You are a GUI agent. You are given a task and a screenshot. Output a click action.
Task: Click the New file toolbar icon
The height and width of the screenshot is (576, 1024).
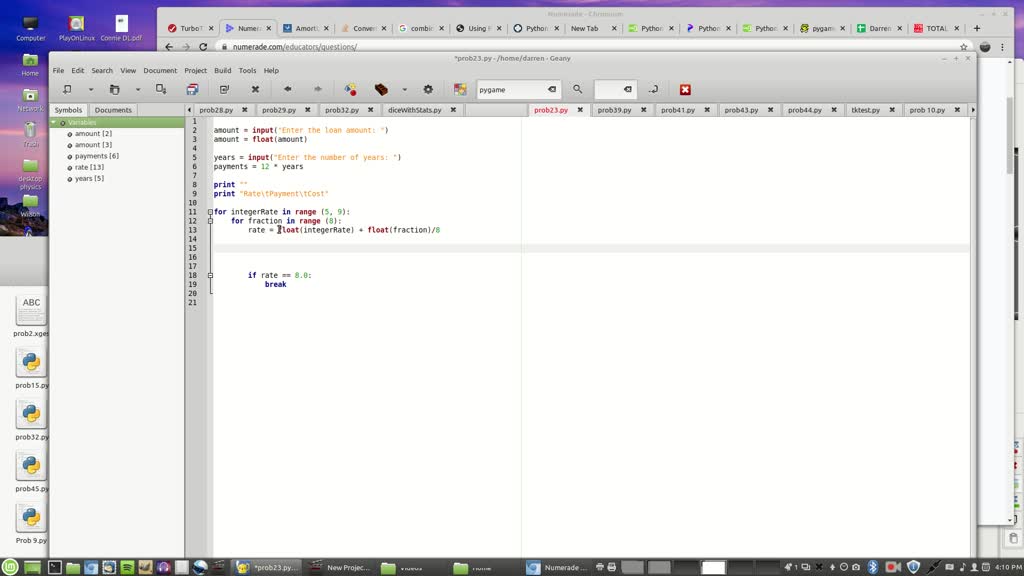[x=67, y=89]
